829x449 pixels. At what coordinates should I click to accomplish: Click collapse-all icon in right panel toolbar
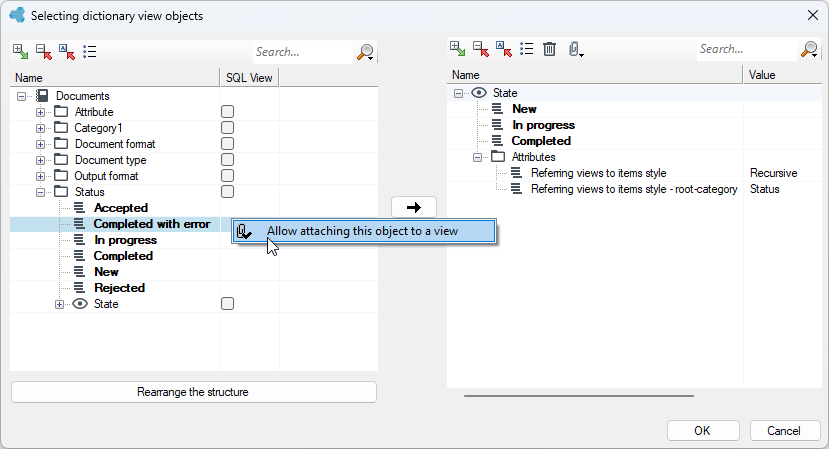pos(481,49)
